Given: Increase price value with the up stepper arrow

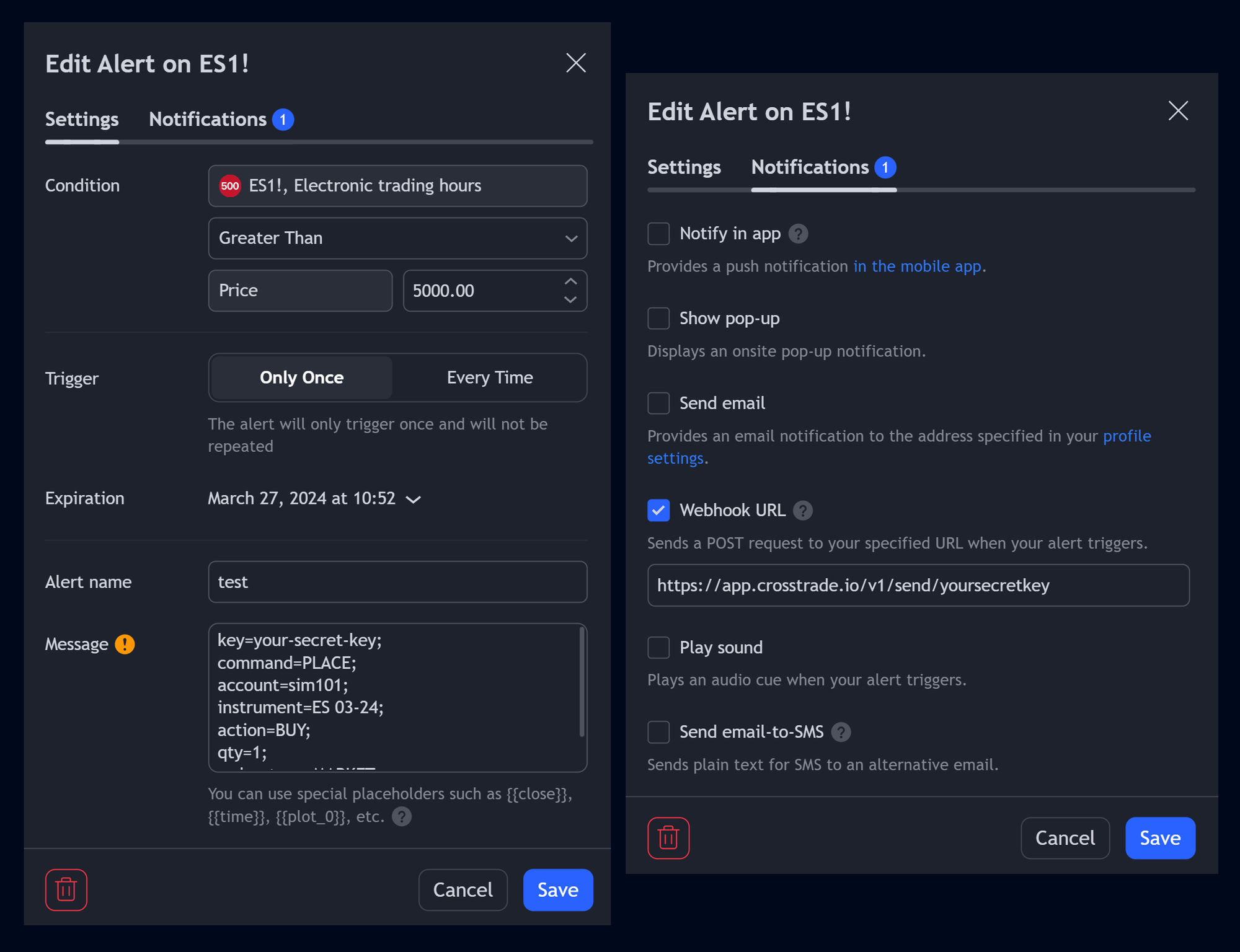Looking at the screenshot, I should [570, 282].
